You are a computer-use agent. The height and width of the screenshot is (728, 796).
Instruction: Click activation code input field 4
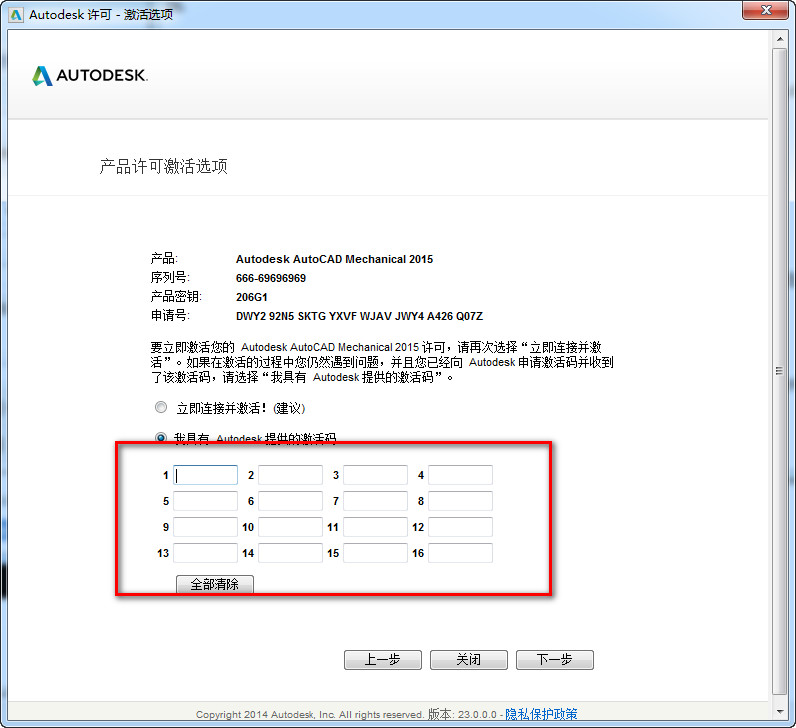(x=460, y=475)
